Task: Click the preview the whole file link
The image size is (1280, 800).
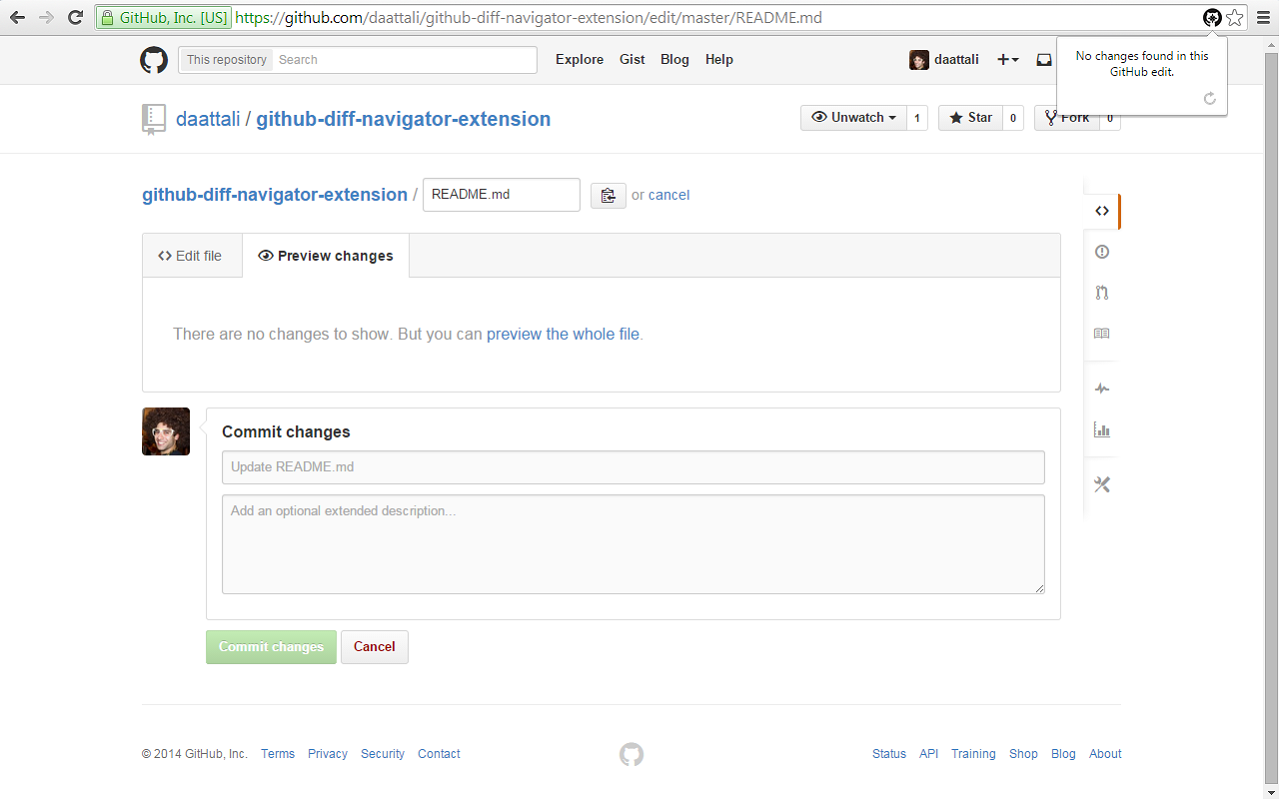Action: (563, 334)
